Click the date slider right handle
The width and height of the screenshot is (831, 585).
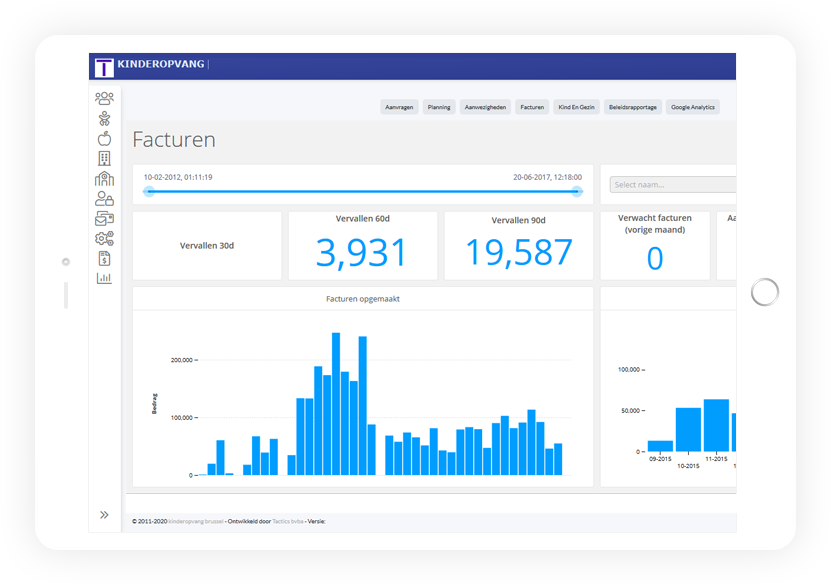[x=577, y=191]
